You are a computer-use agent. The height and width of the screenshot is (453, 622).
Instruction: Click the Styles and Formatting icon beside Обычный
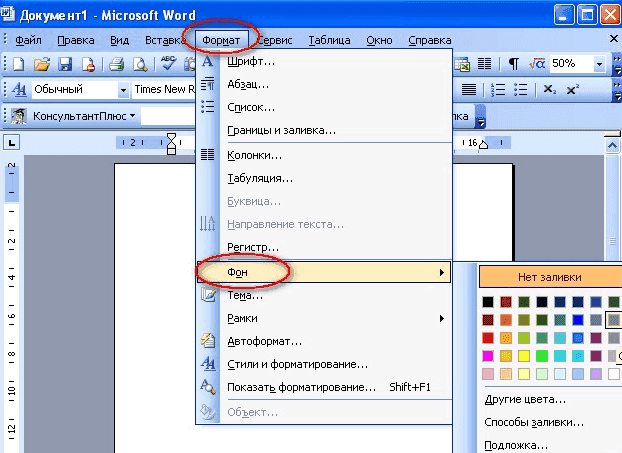(x=17, y=90)
